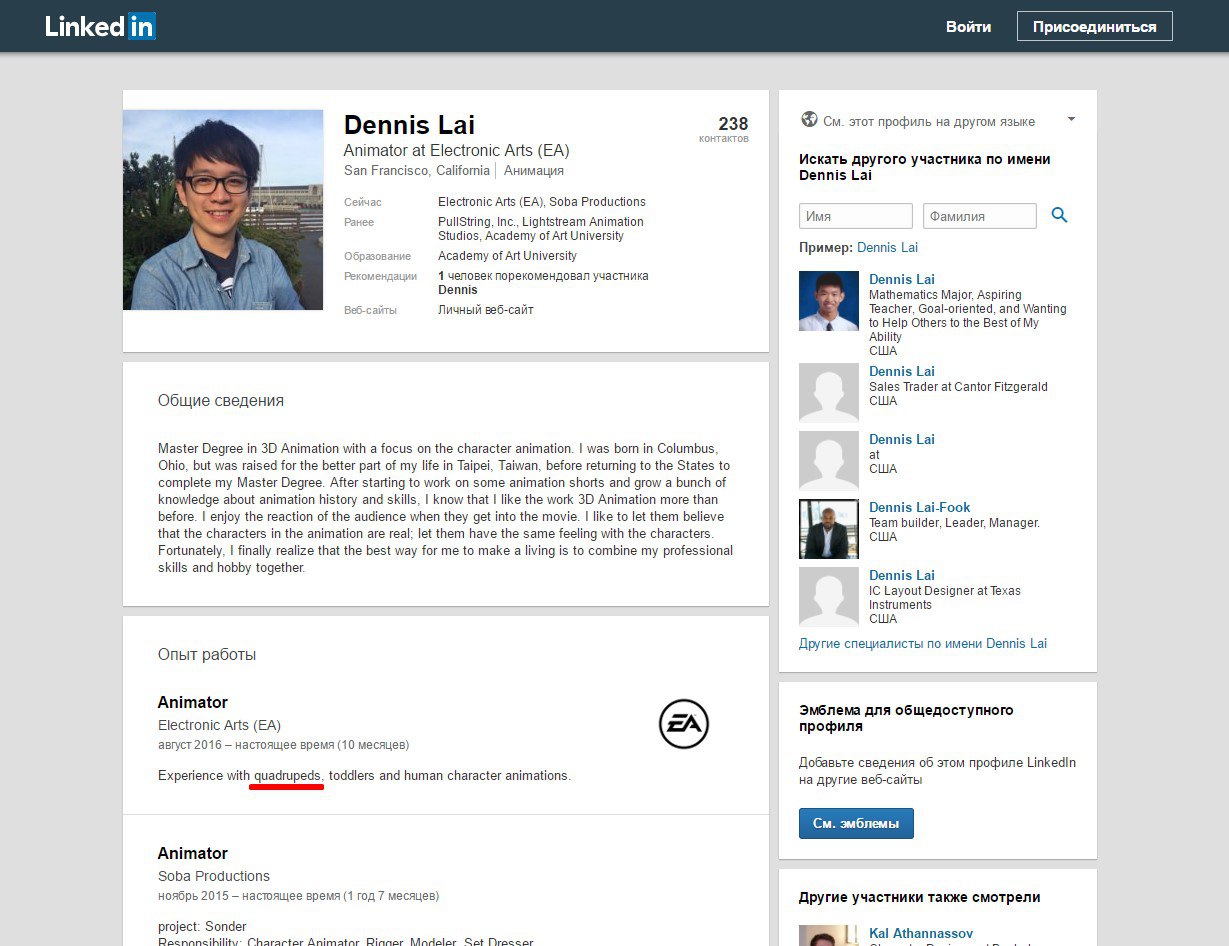Click photo of Dennis Lai Mathematics Major
Image resolution: width=1229 pixels, height=946 pixels.
pos(828,301)
